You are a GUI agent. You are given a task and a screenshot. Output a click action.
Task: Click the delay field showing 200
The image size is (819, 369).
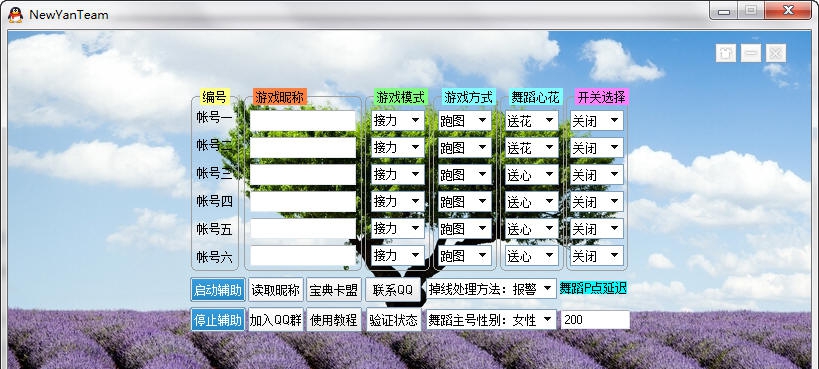(595, 319)
